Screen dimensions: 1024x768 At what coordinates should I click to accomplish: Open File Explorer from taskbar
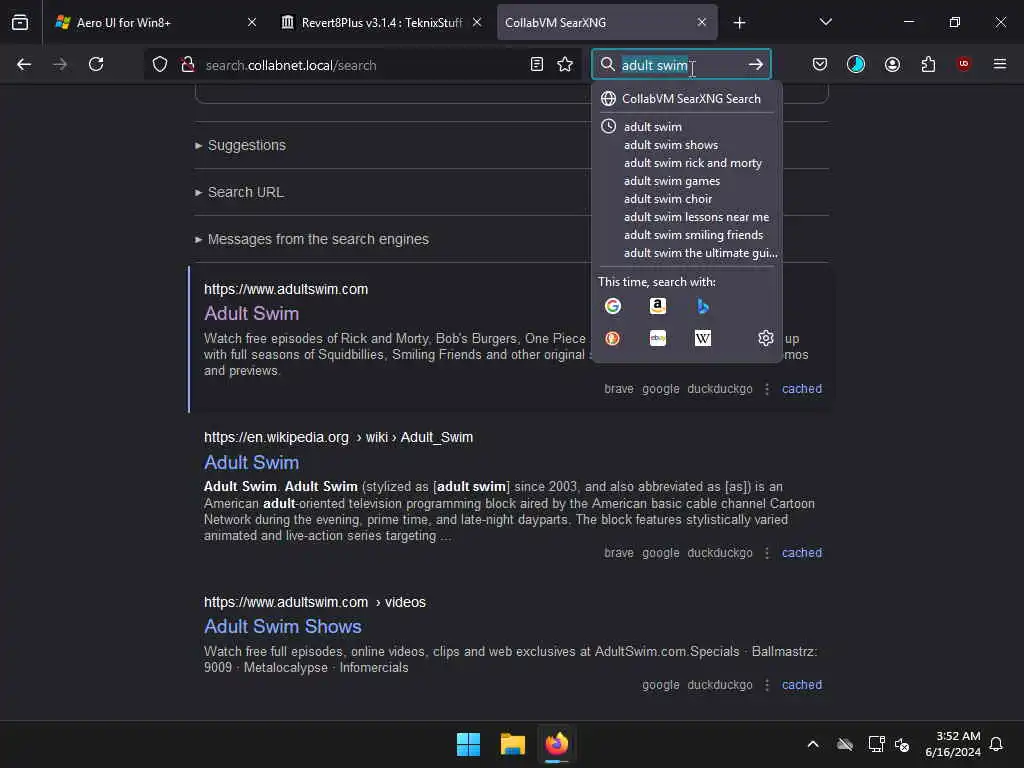[x=513, y=744]
